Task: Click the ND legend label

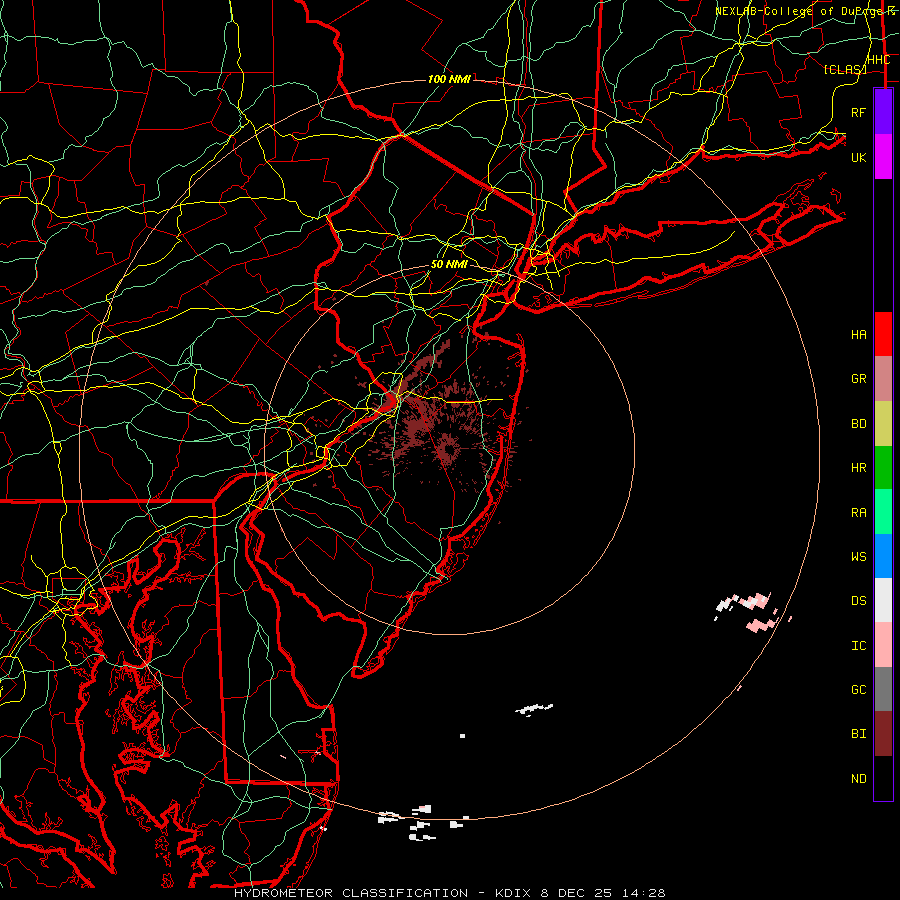Action: click(859, 779)
